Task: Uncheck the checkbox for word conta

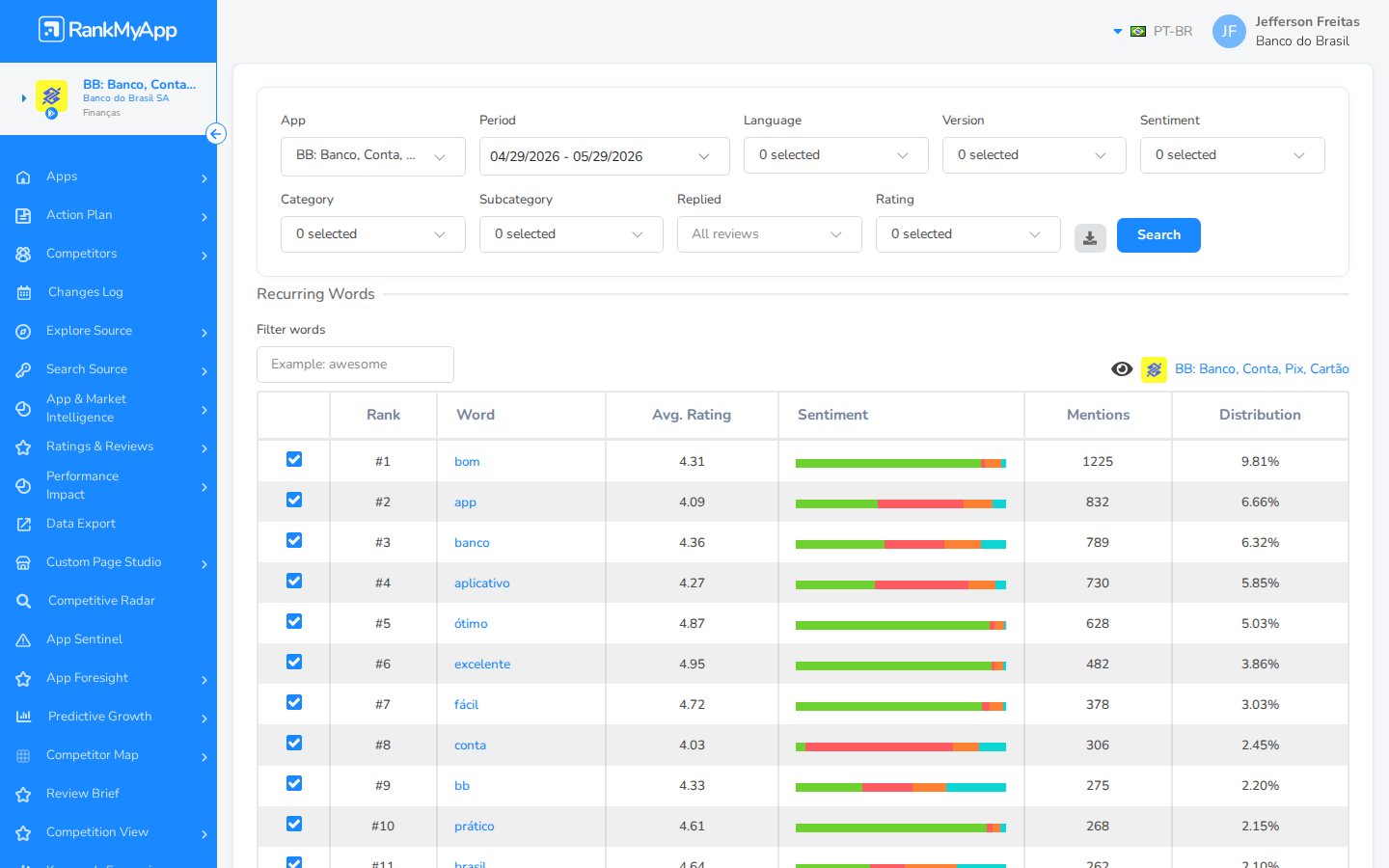Action: click(294, 743)
